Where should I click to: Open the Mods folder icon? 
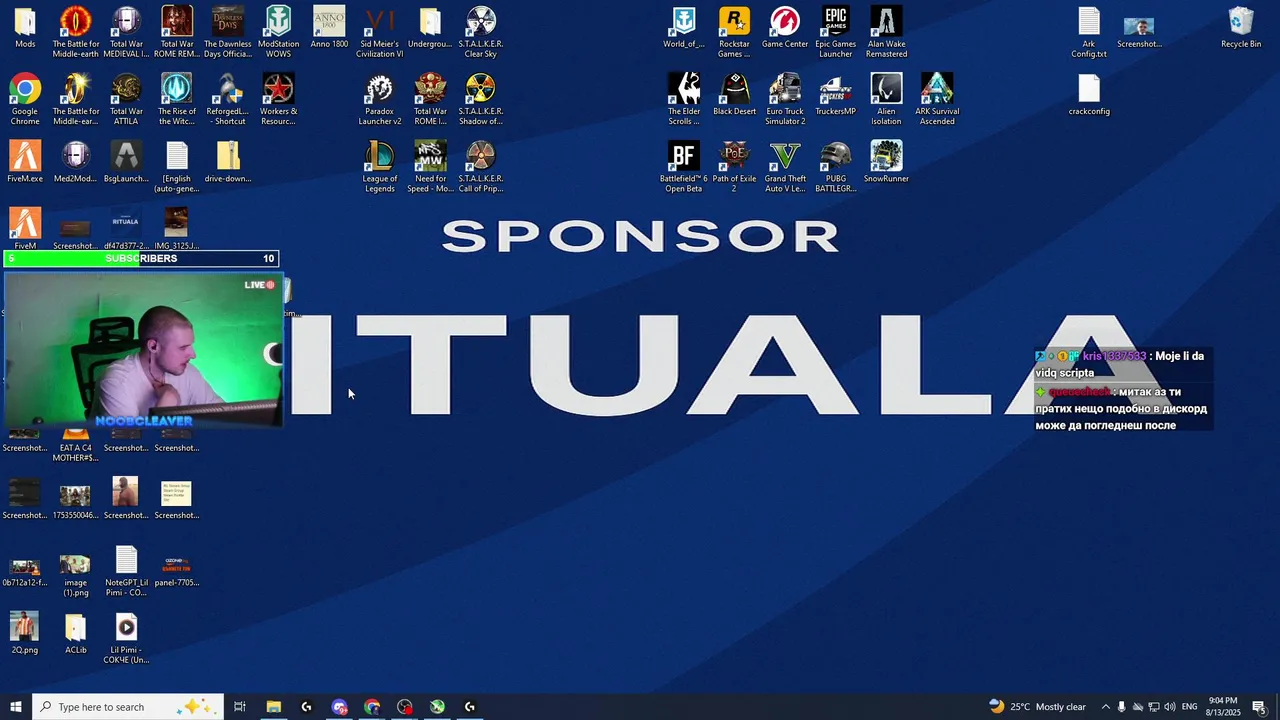tap(25, 28)
